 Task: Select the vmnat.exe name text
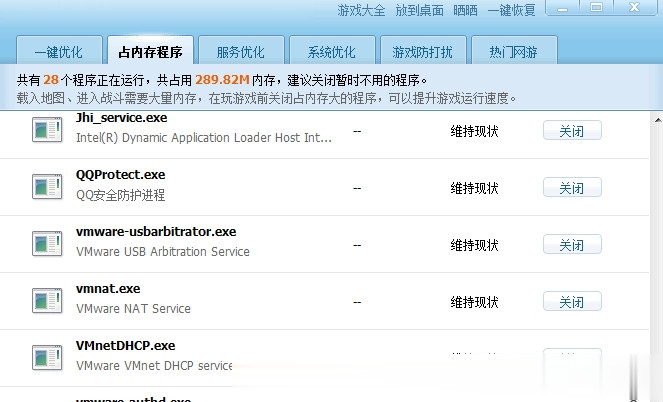[x=108, y=289]
